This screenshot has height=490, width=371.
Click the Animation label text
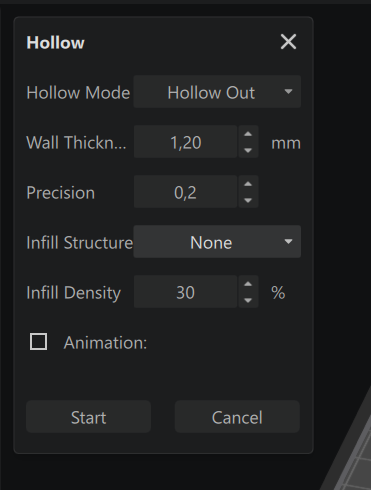coord(105,342)
